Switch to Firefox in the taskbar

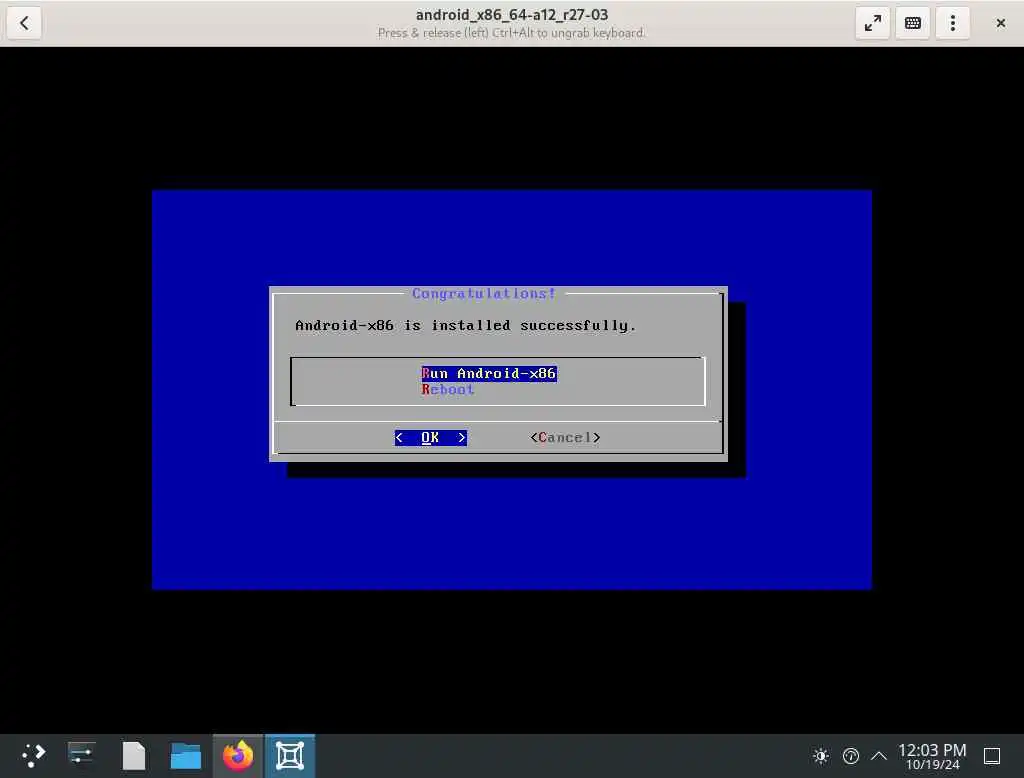[x=238, y=756]
